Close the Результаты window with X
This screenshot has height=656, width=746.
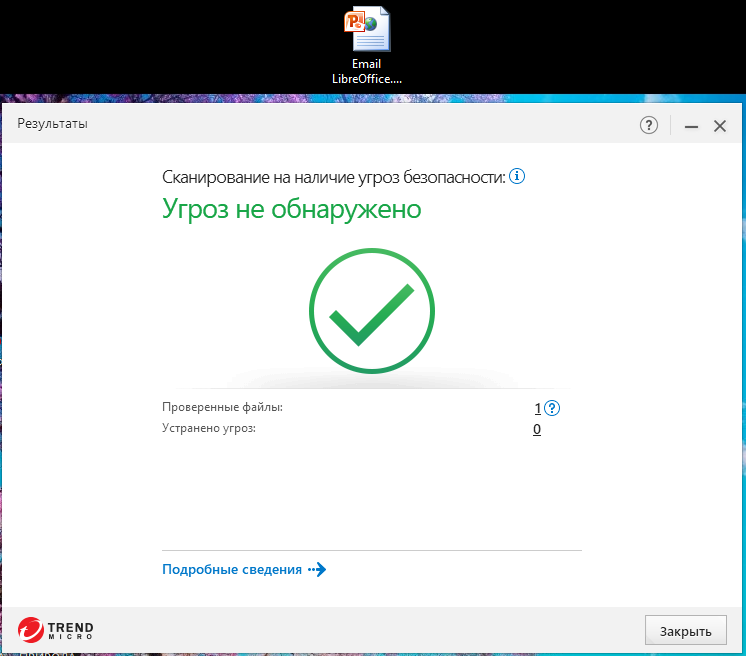[720, 126]
